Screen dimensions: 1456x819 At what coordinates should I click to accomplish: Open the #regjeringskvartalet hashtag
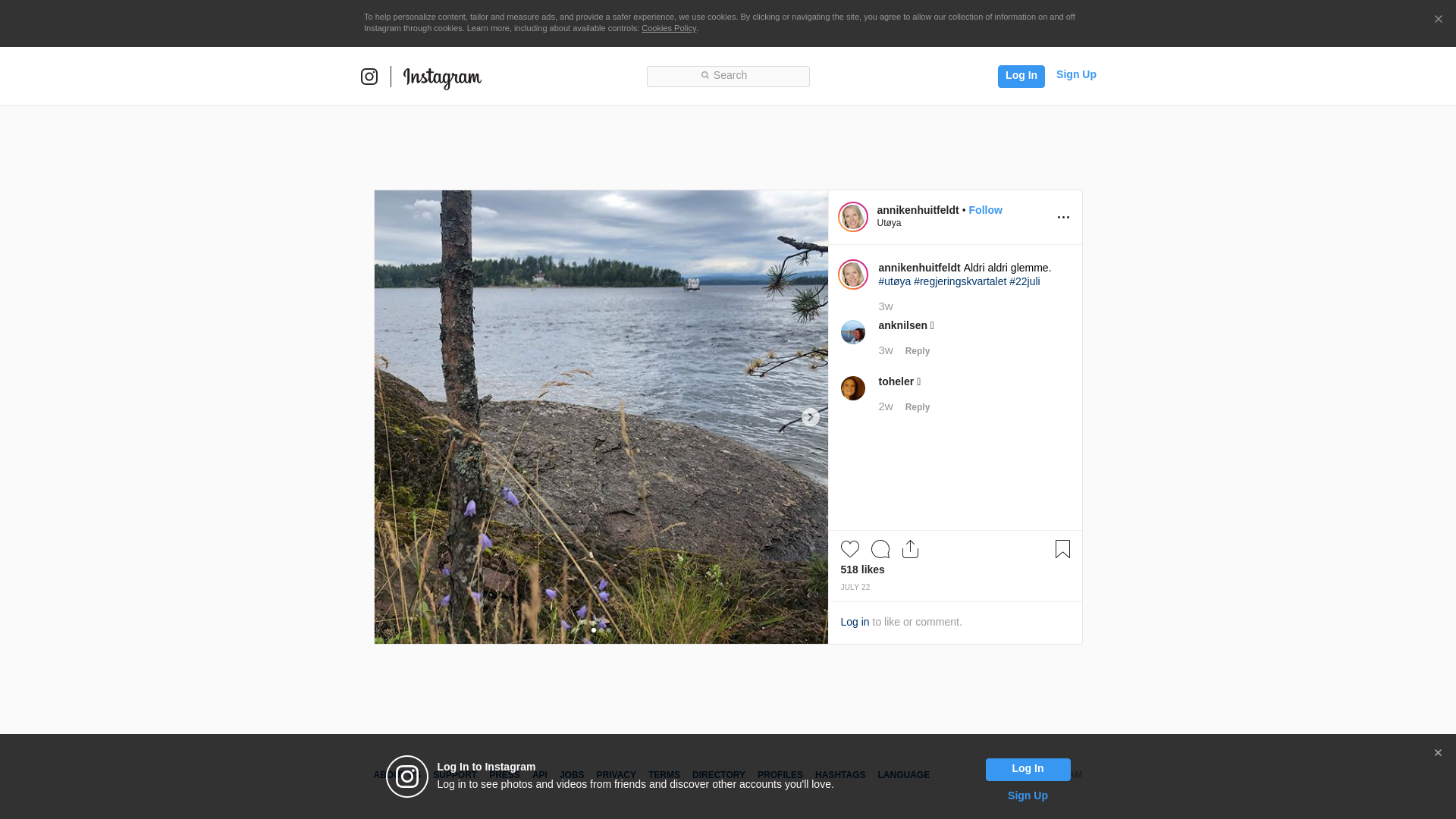(960, 281)
